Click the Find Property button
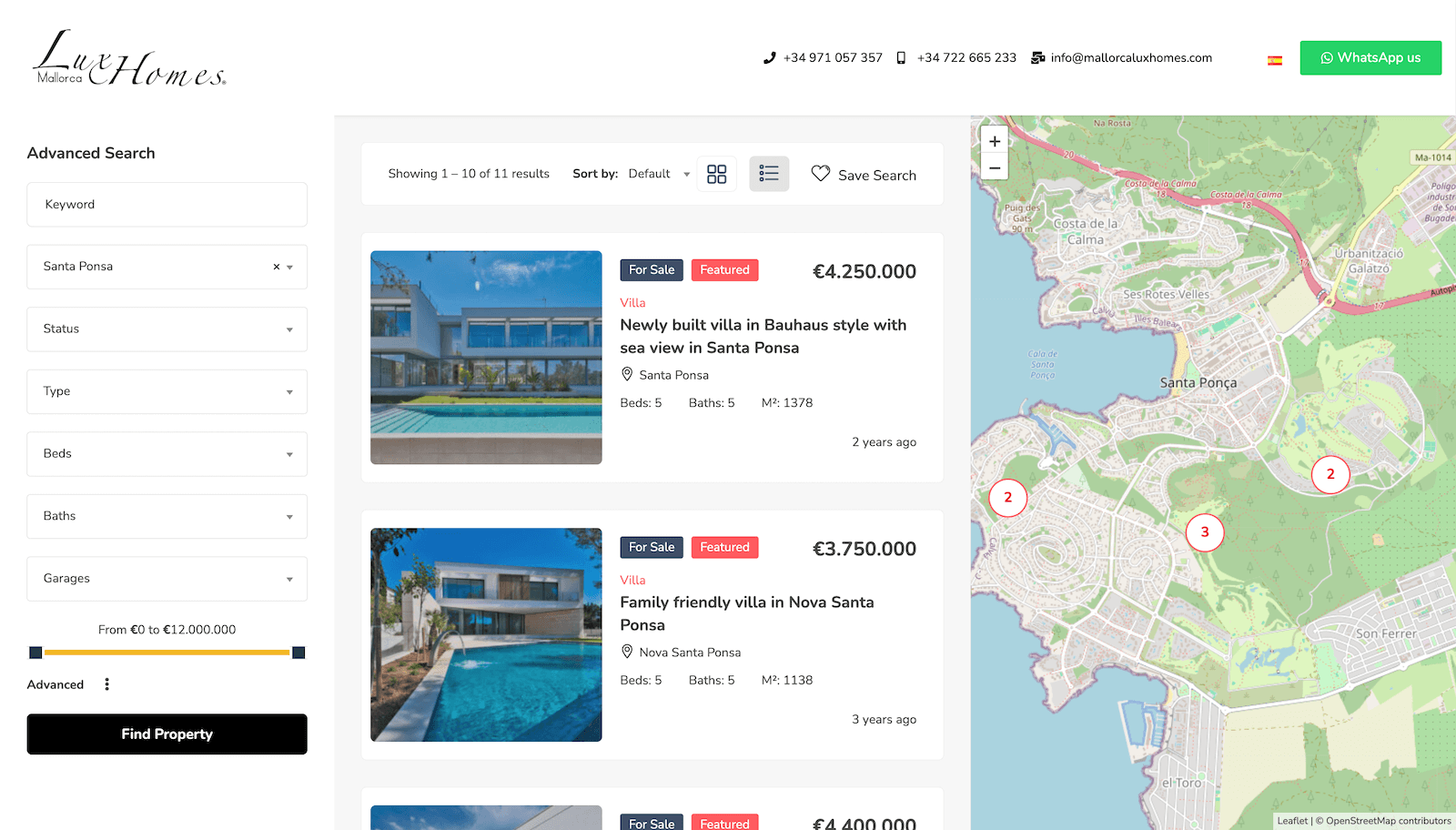Screen dimensions: 1456x830 (x=167, y=734)
